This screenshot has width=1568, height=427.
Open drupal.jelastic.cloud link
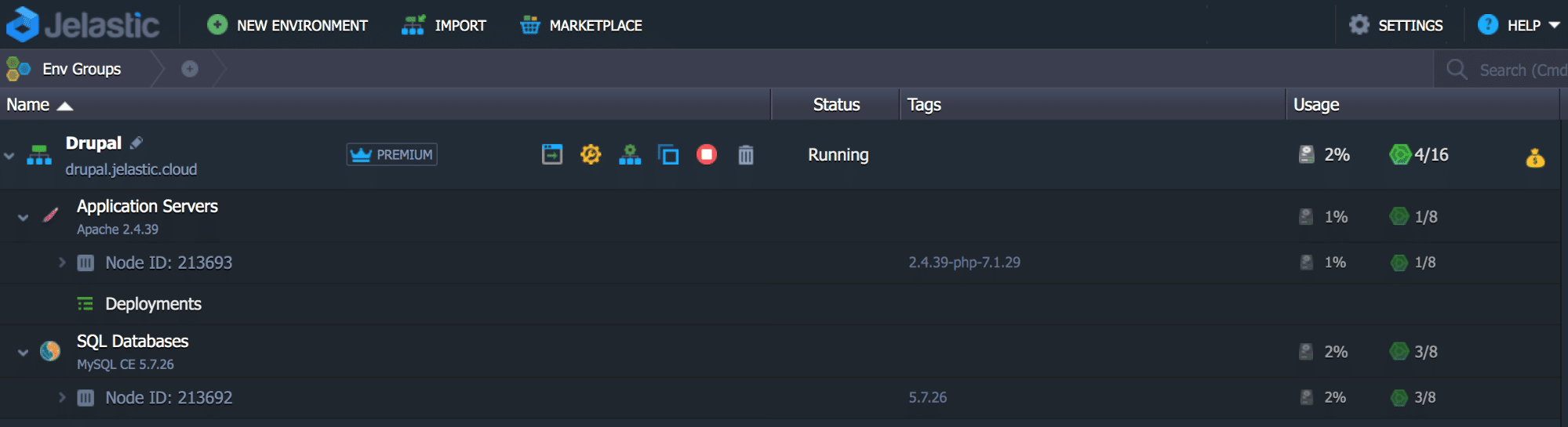131,169
